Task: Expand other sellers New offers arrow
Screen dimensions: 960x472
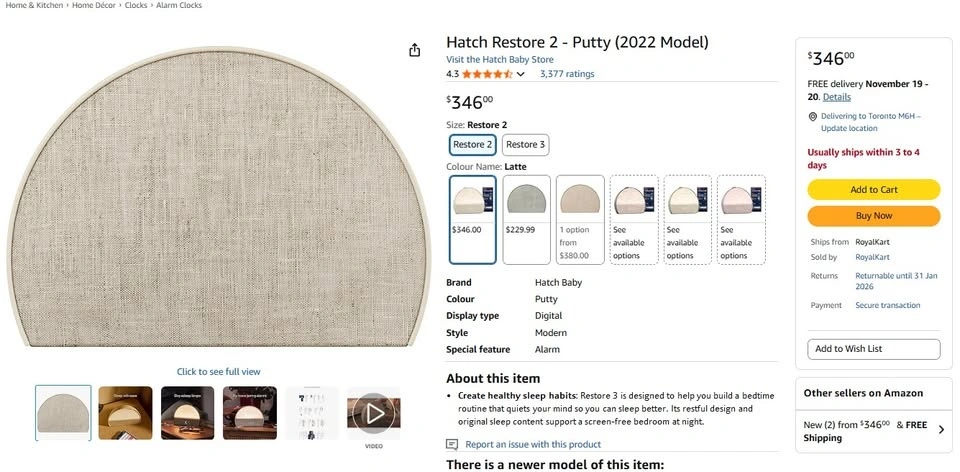Action: tap(939, 425)
